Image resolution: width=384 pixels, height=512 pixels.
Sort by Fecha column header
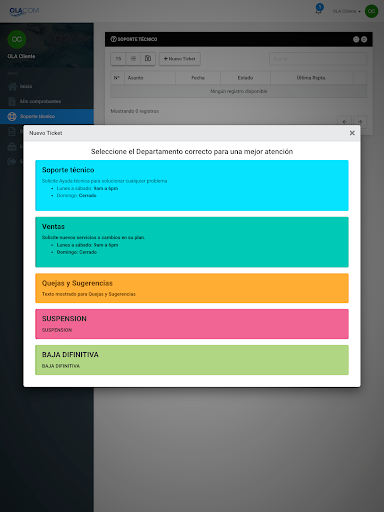[x=198, y=78]
